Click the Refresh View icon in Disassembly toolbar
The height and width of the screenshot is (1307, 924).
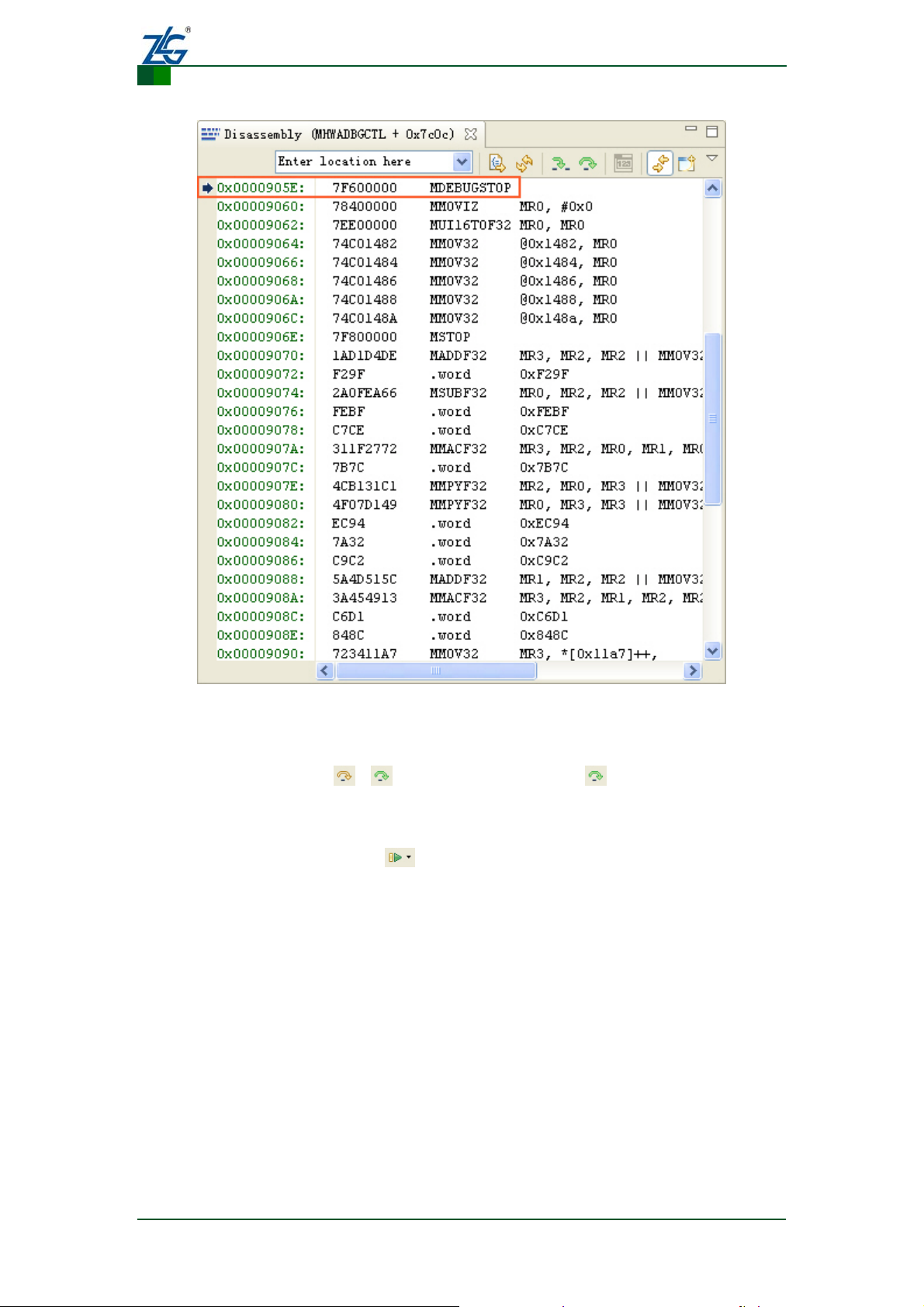[525, 163]
